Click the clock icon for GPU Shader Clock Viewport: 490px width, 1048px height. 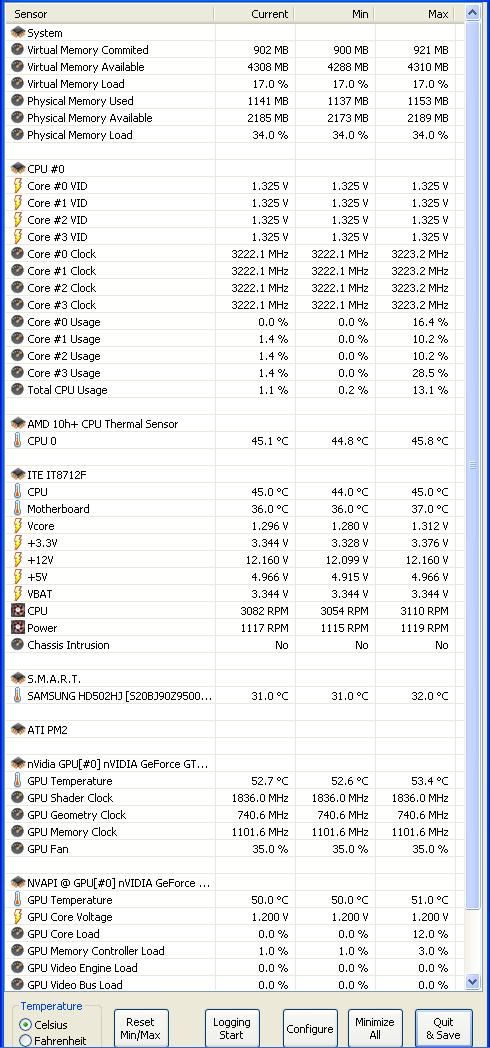pos(18,797)
